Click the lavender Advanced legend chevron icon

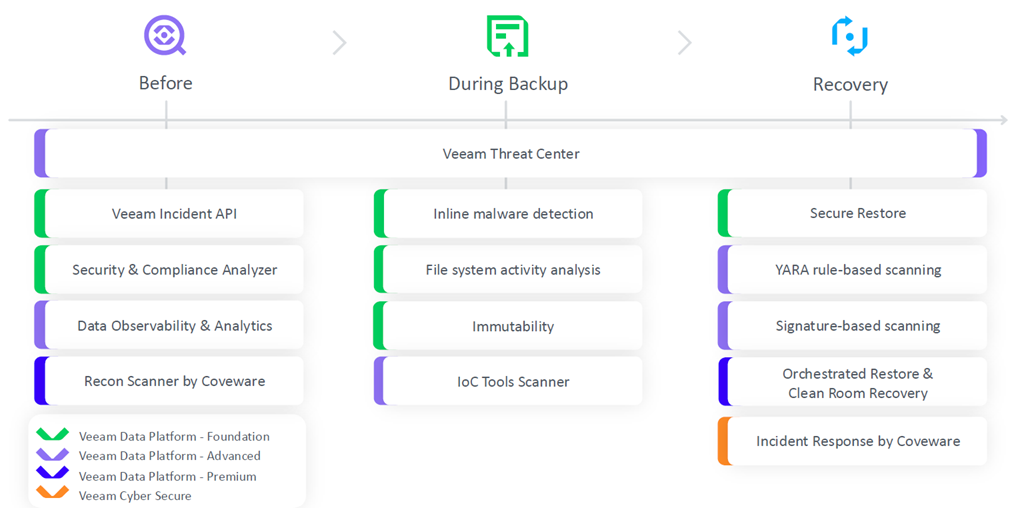[52, 455]
